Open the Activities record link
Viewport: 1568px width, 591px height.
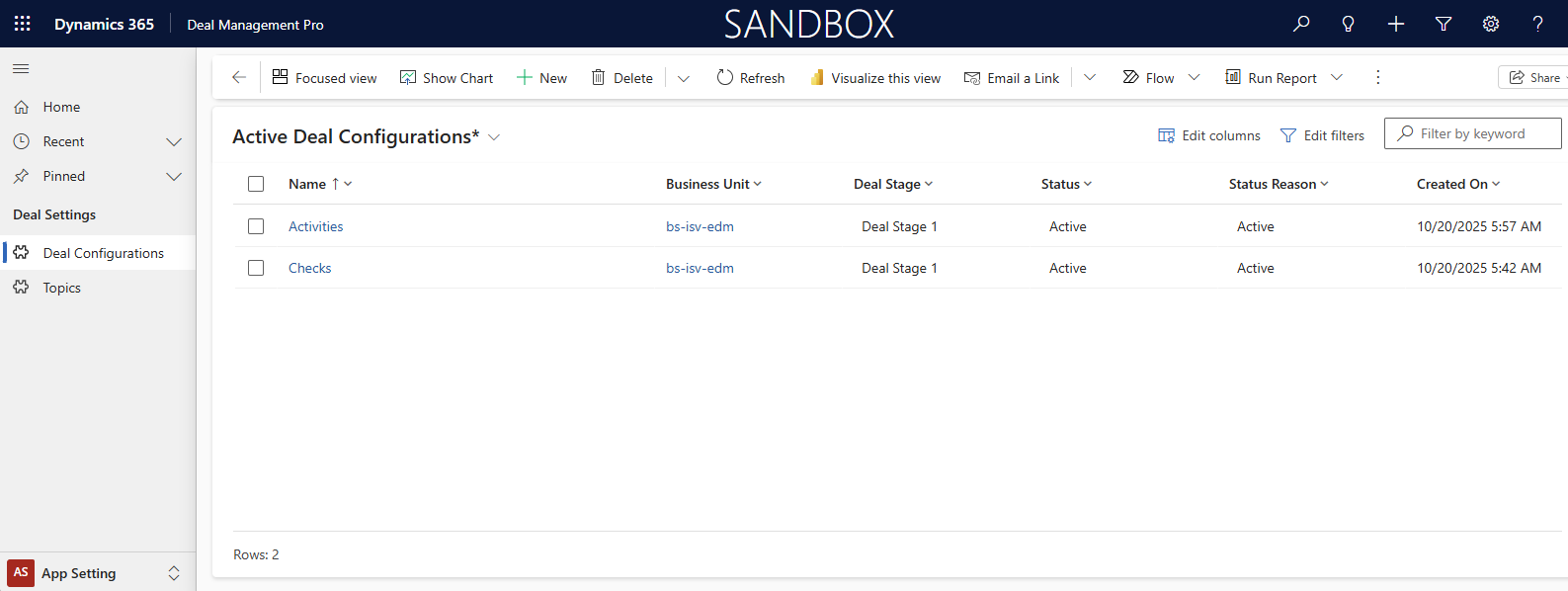click(315, 226)
